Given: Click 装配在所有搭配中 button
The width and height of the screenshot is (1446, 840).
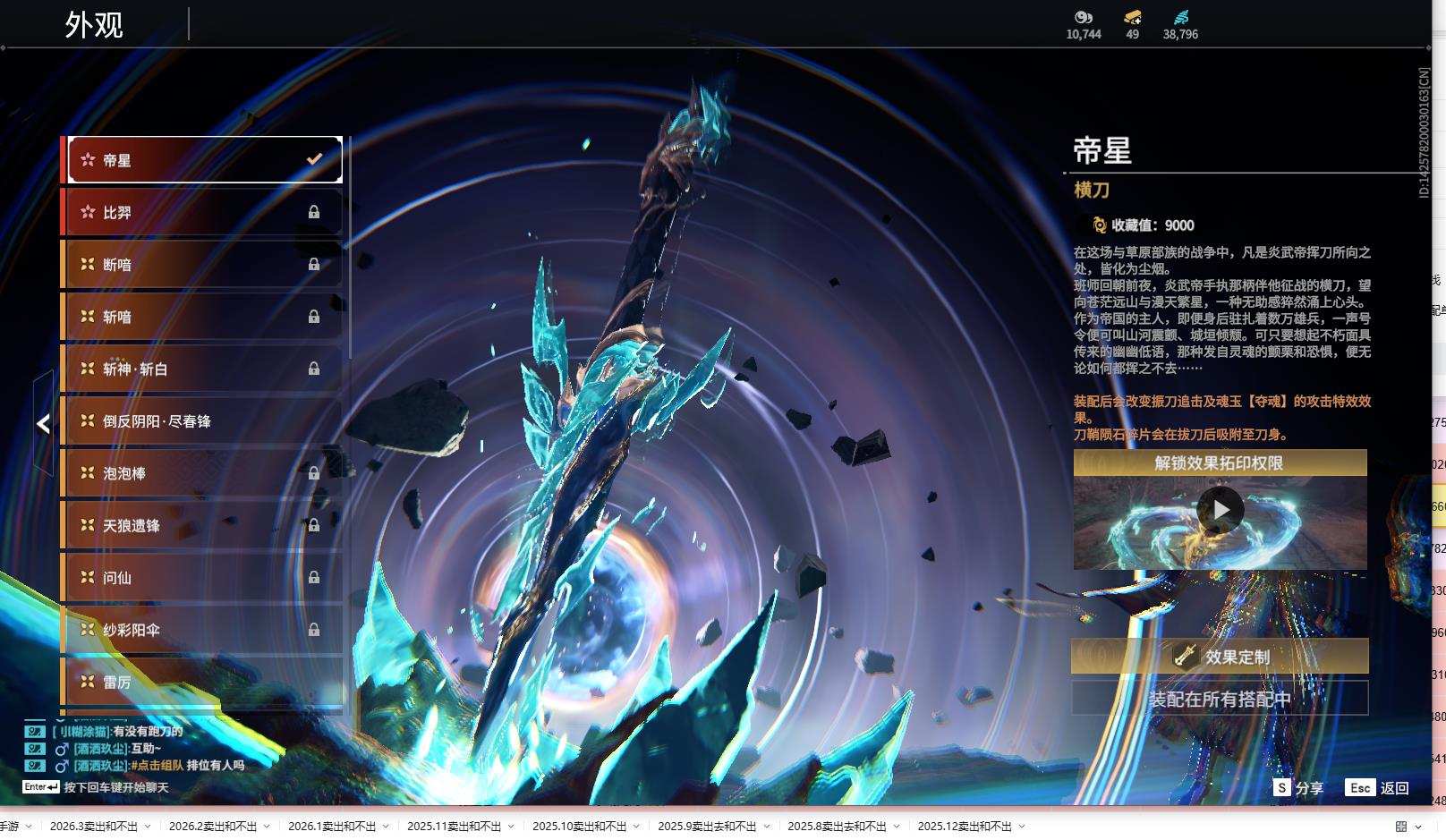Looking at the screenshot, I should pos(1221,699).
